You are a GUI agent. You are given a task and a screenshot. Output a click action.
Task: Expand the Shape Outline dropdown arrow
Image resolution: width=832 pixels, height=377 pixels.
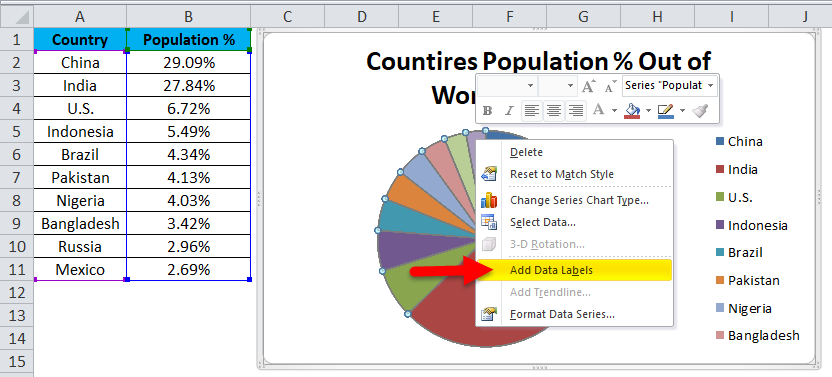point(682,110)
